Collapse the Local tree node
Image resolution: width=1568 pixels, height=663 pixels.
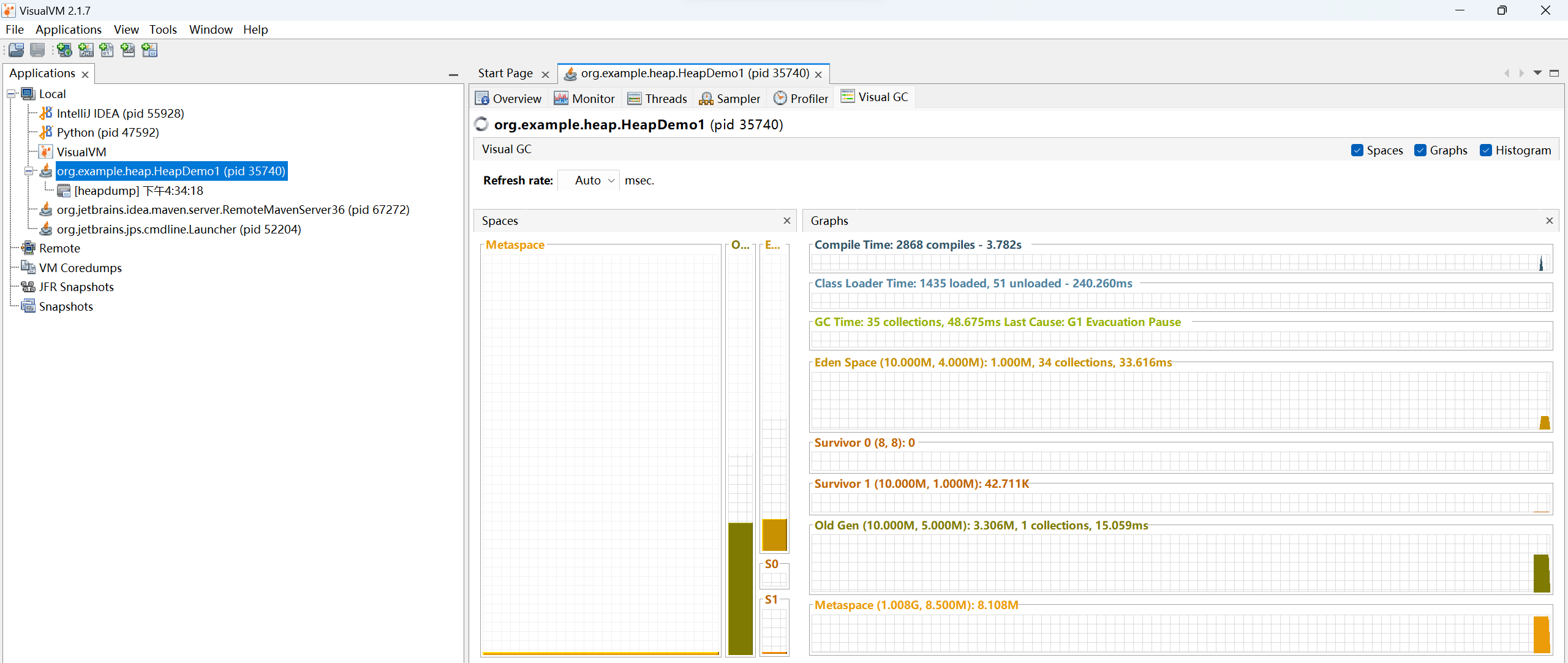point(11,94)
